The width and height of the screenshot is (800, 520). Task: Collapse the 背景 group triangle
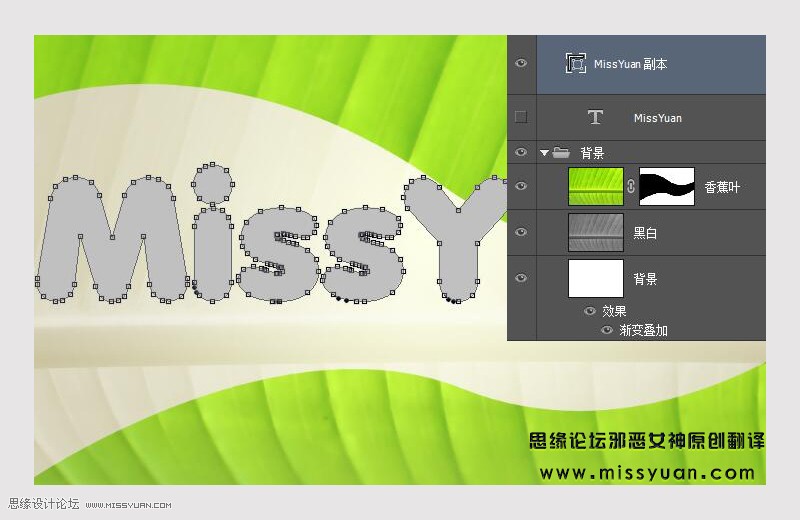coord(544,153)
